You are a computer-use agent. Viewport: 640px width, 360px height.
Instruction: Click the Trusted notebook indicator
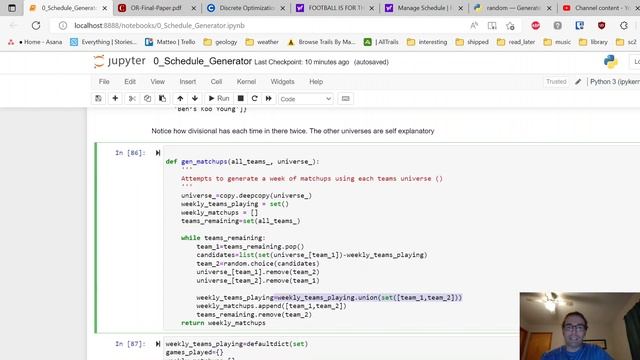(556, 82)
